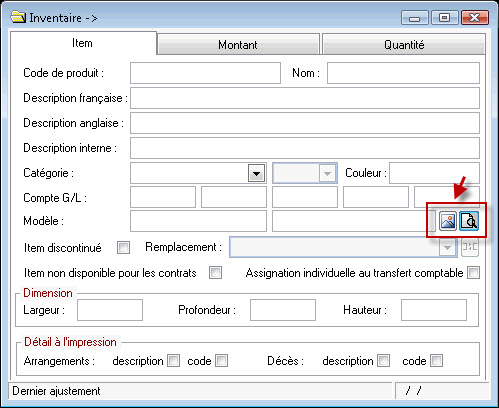Expand the Remplacement dropdown arrow

[447, 247]
